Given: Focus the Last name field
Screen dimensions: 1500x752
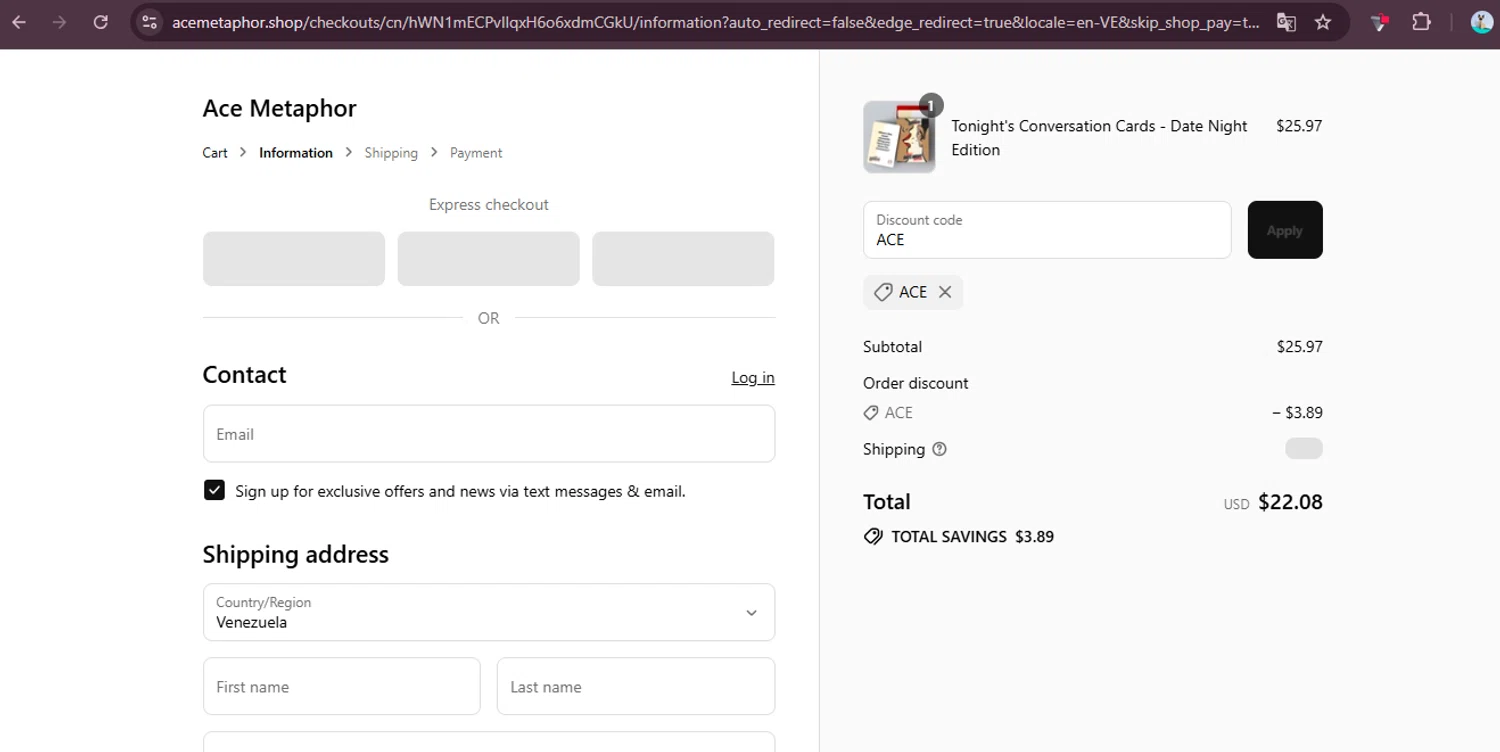Looking at the screenshot, I should click(x=636, y=686).
